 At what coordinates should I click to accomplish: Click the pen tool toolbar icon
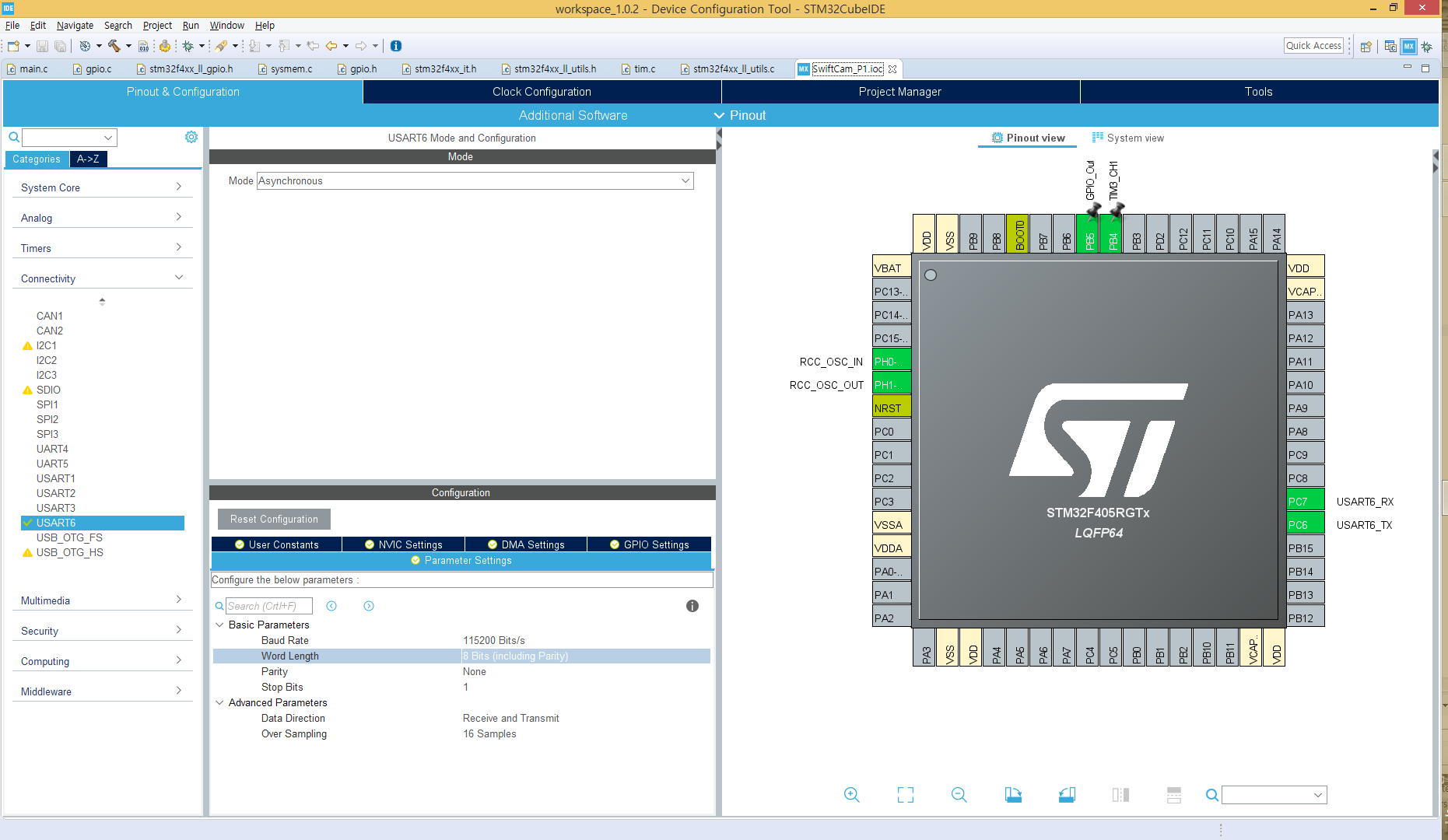(221, 46)
